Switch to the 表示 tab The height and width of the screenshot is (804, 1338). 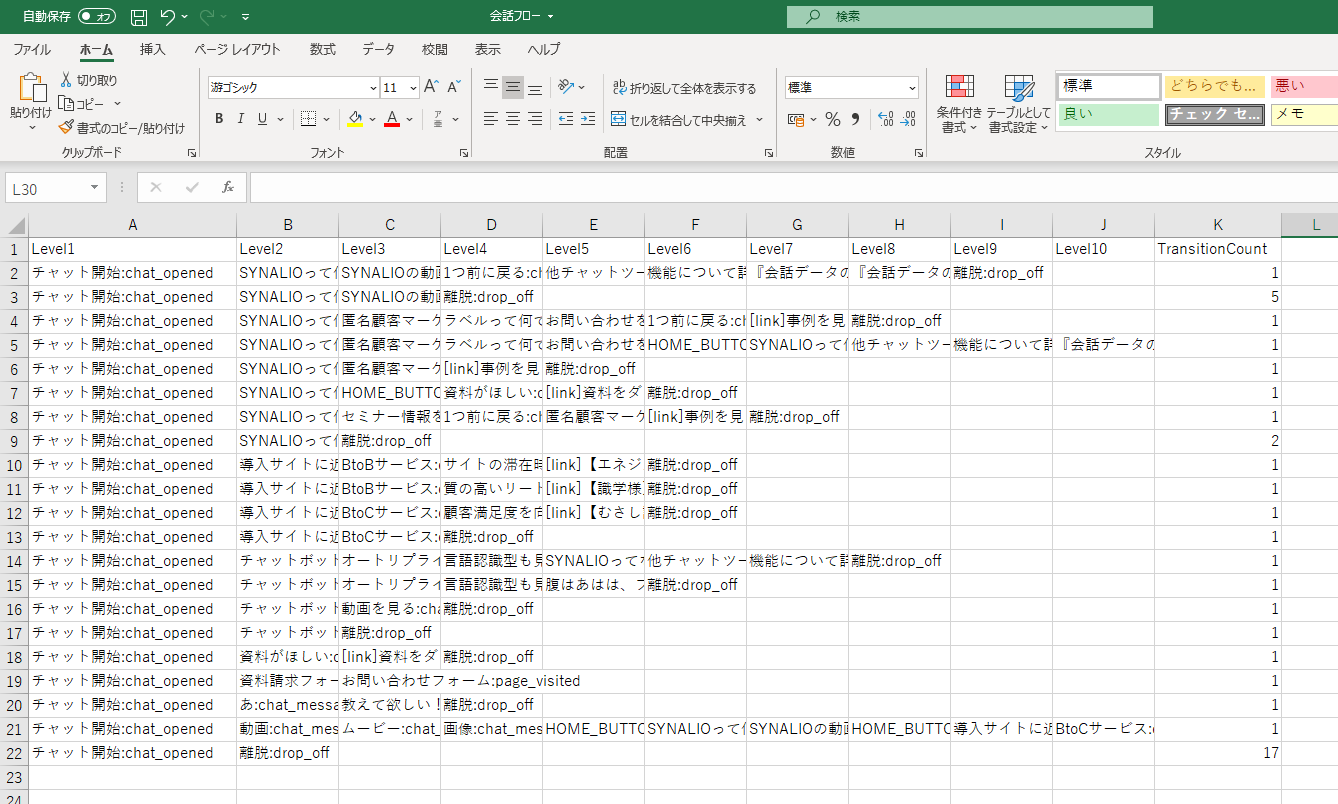[488, 49]
